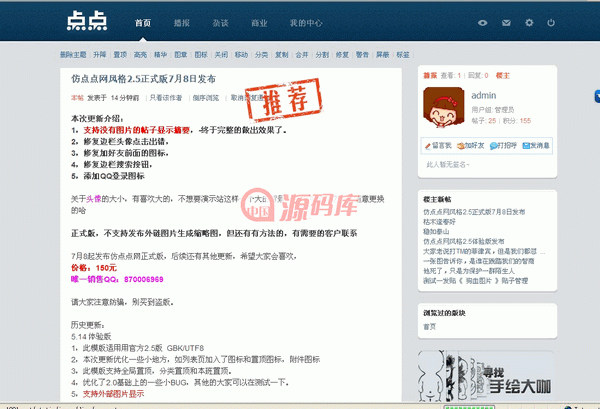
Task: Click the 加好友 handshake icon
Action: click(x=460, y=146)
